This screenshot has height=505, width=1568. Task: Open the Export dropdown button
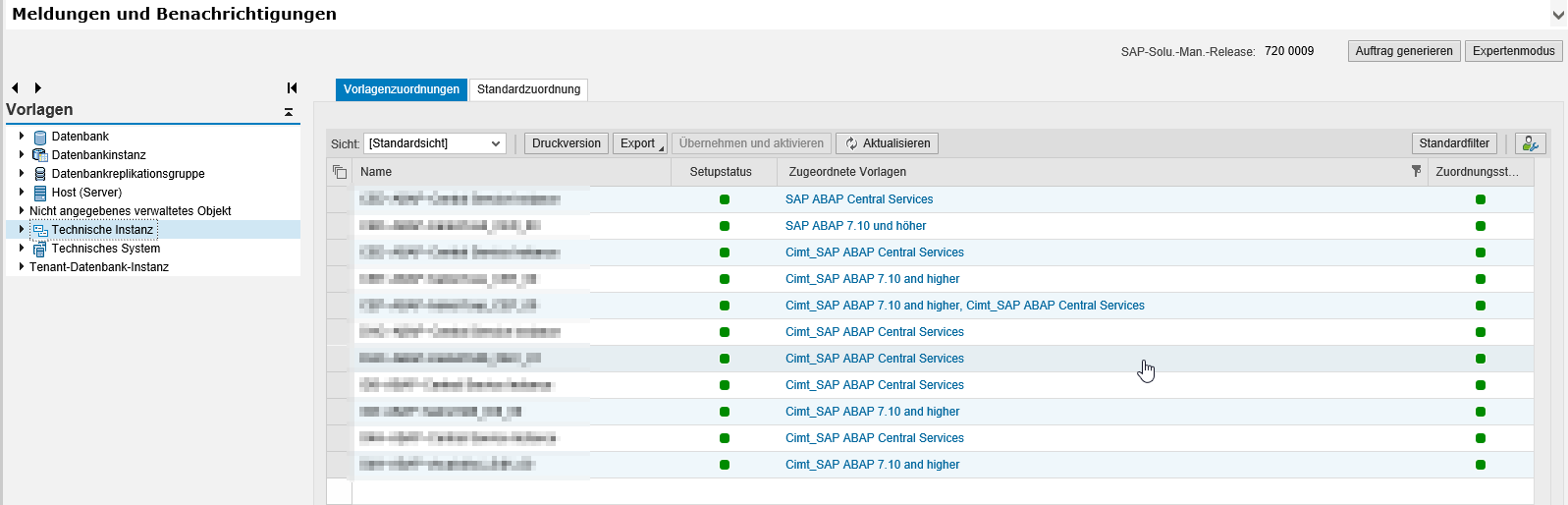(641, 143)
